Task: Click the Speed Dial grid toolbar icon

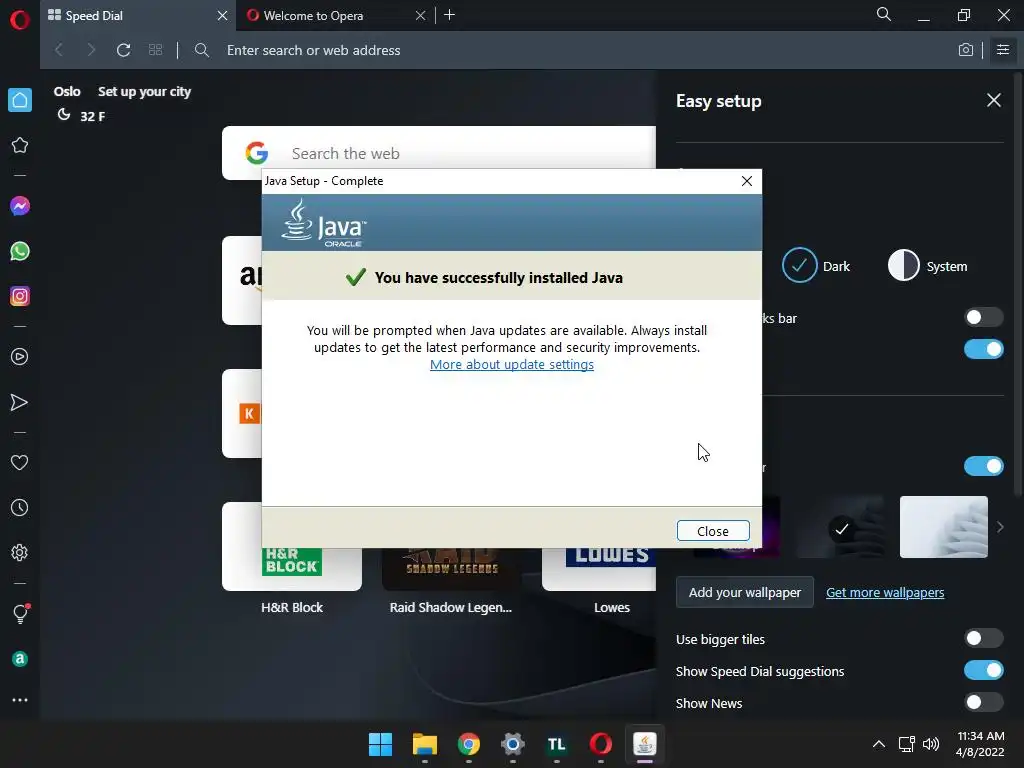Action: pos(155,50)
